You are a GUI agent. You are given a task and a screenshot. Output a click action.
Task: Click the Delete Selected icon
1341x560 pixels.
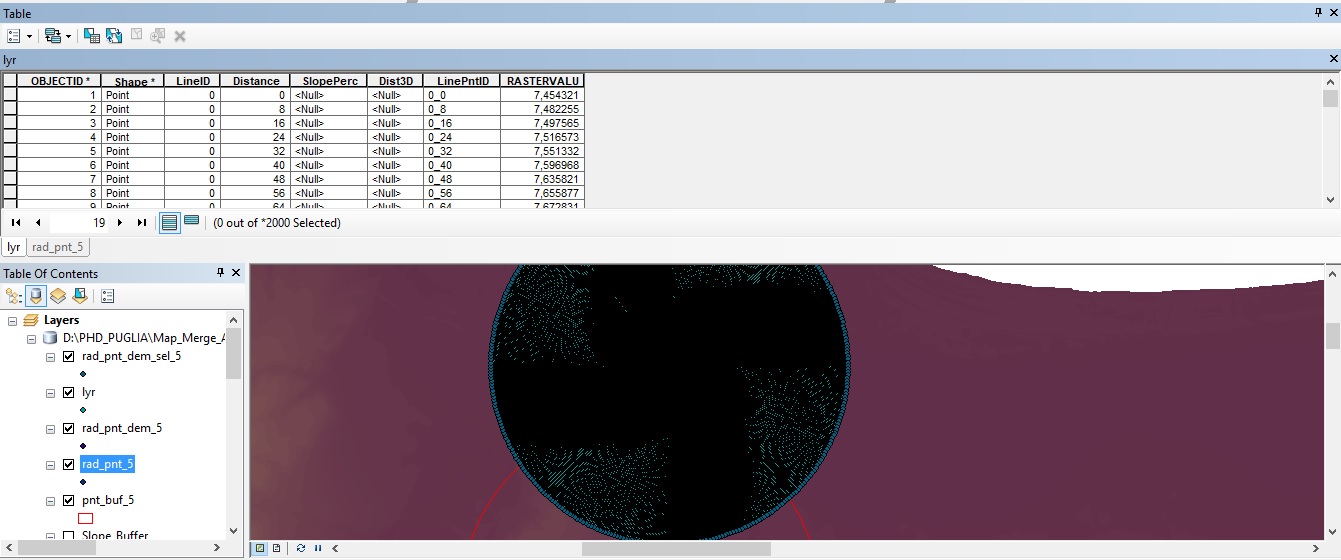pos(180,35)
